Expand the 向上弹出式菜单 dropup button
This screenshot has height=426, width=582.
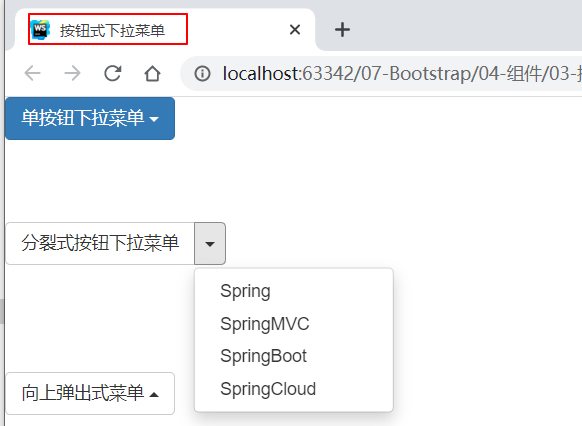pos(90,393)
